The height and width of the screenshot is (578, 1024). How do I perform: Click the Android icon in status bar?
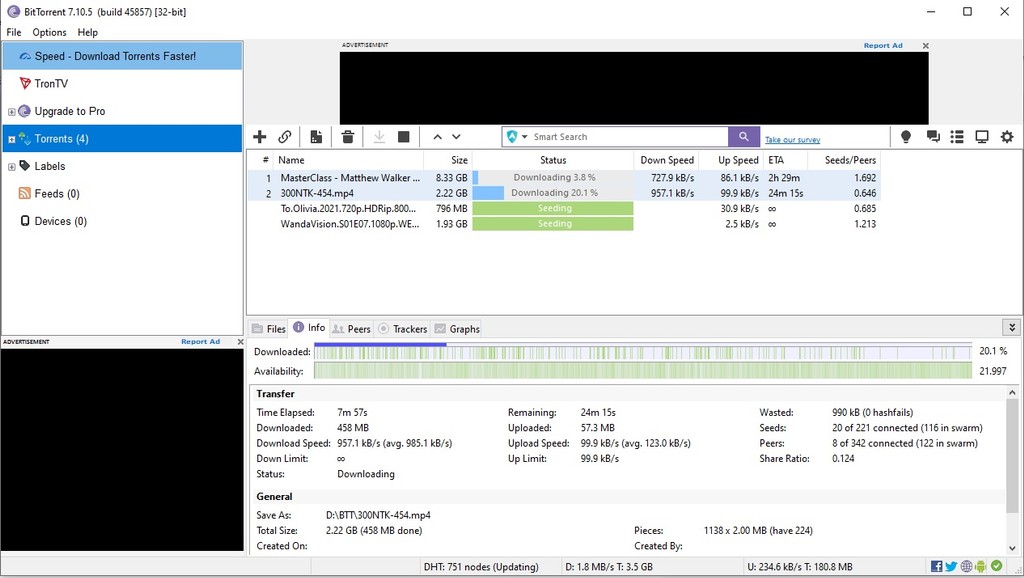point(981,566)
